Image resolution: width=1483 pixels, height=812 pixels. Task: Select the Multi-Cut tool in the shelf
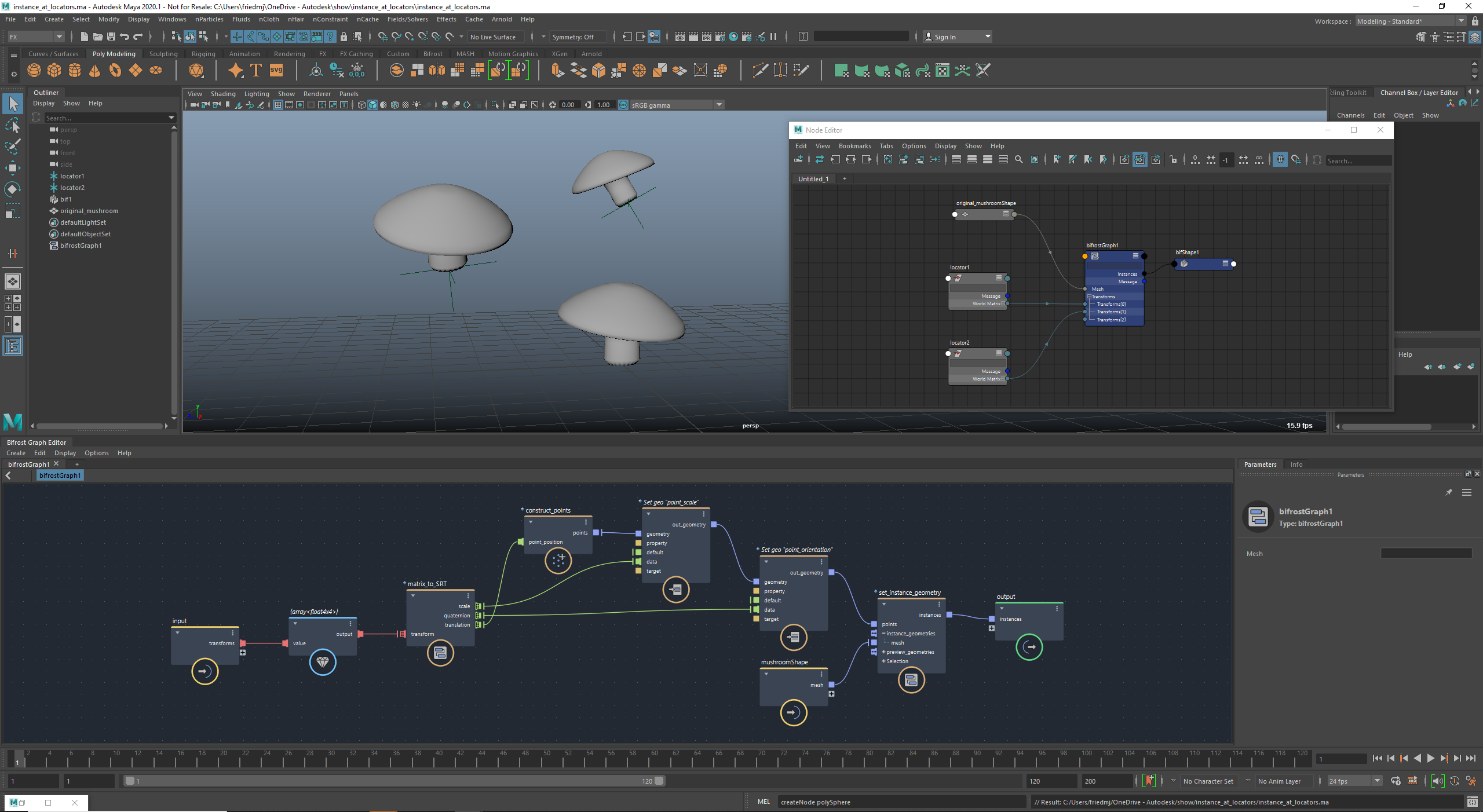tap(760, 70)
